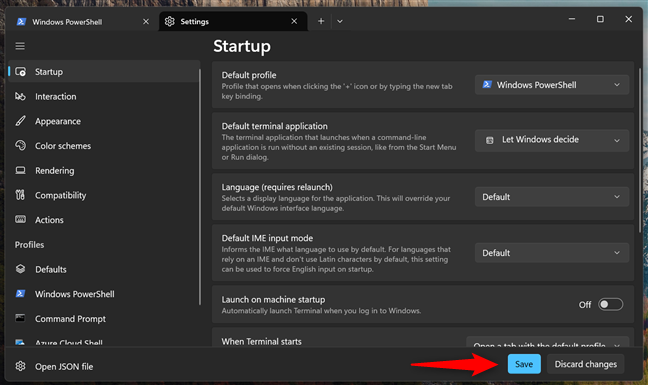Click the PowerShell icon on the first tab
The height and width of the screenshot is (385, 648).
click(x=21, y=21)
